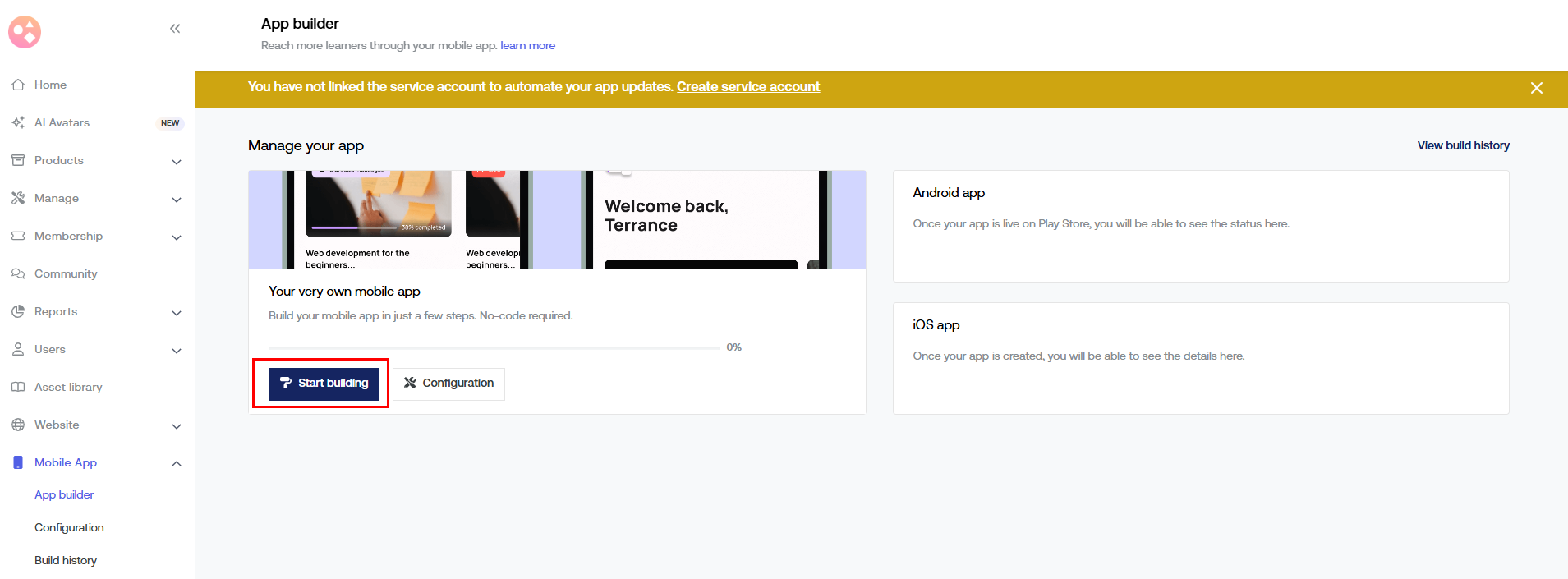
Task: Click the Home icon in sidebar
Action: (x=18, y=85)
